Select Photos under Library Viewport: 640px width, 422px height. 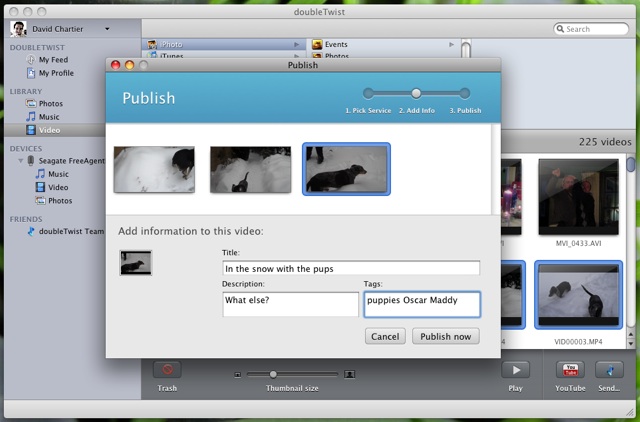(x=50, y=104)
